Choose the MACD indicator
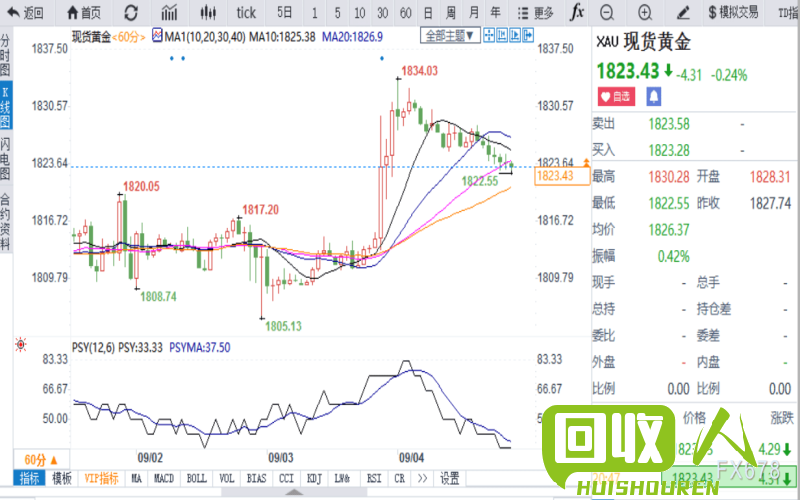This screenshot has width=800, height=500. click(x=164, y=479)
